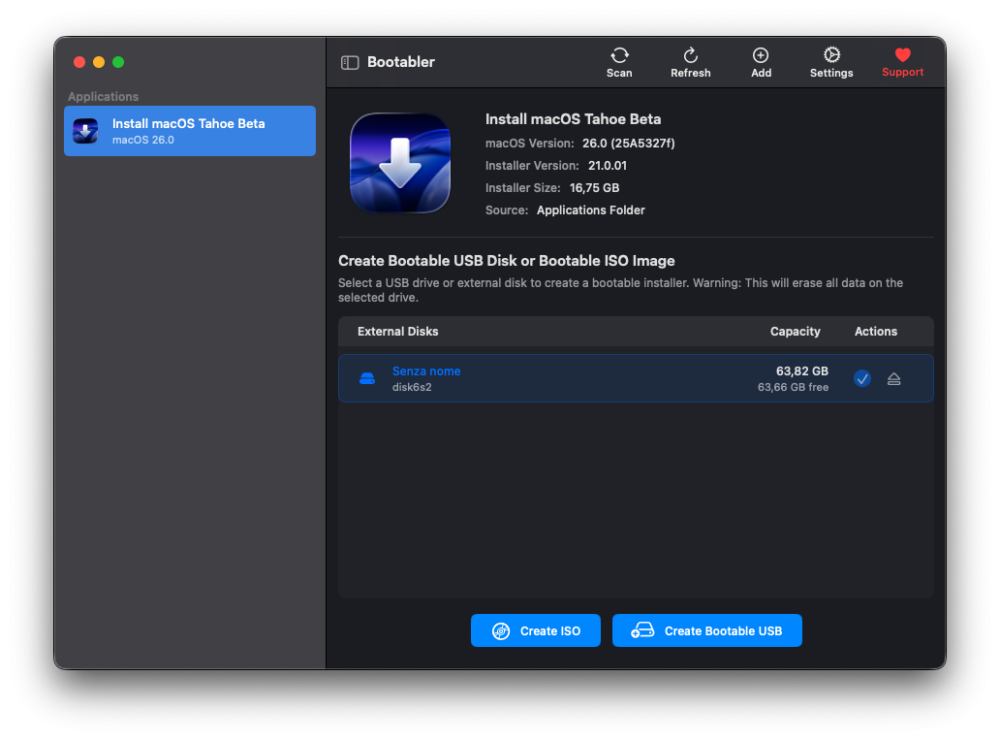1000x741 pixels.
Task: Click the macOS Version value 26.0 (25A5327f)
Action: [x=628, y=143]
